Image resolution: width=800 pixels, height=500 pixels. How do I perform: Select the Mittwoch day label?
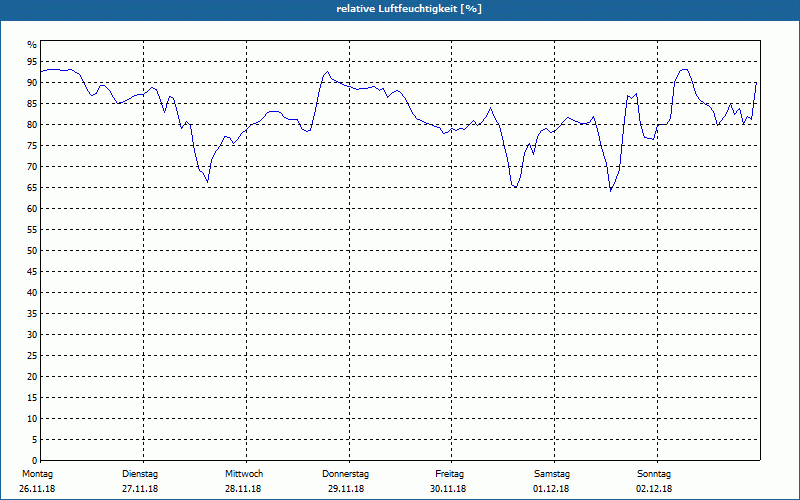click(244, 474)
